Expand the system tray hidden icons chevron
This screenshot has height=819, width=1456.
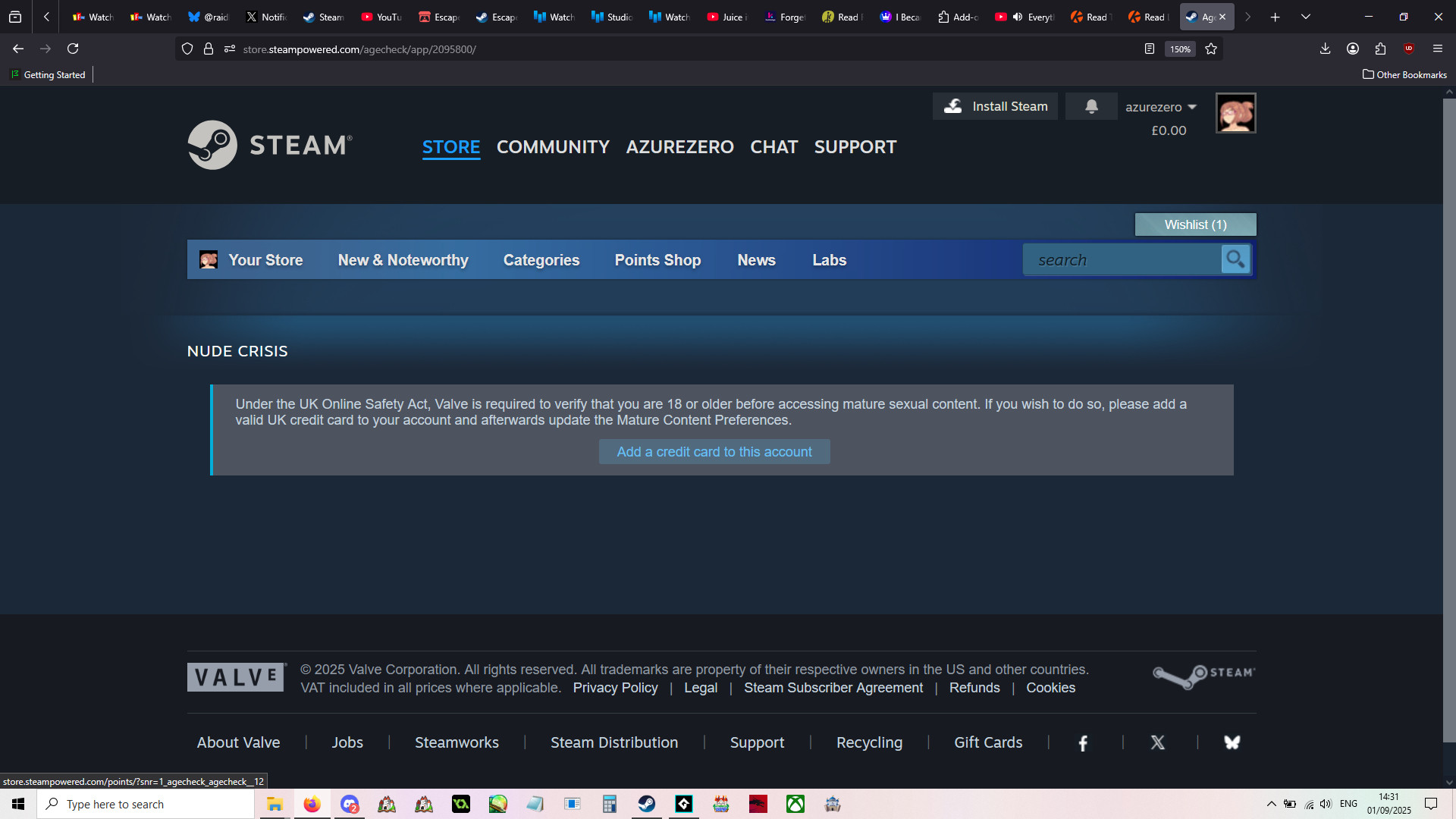pyautogui.click(x=1272, y=804)
